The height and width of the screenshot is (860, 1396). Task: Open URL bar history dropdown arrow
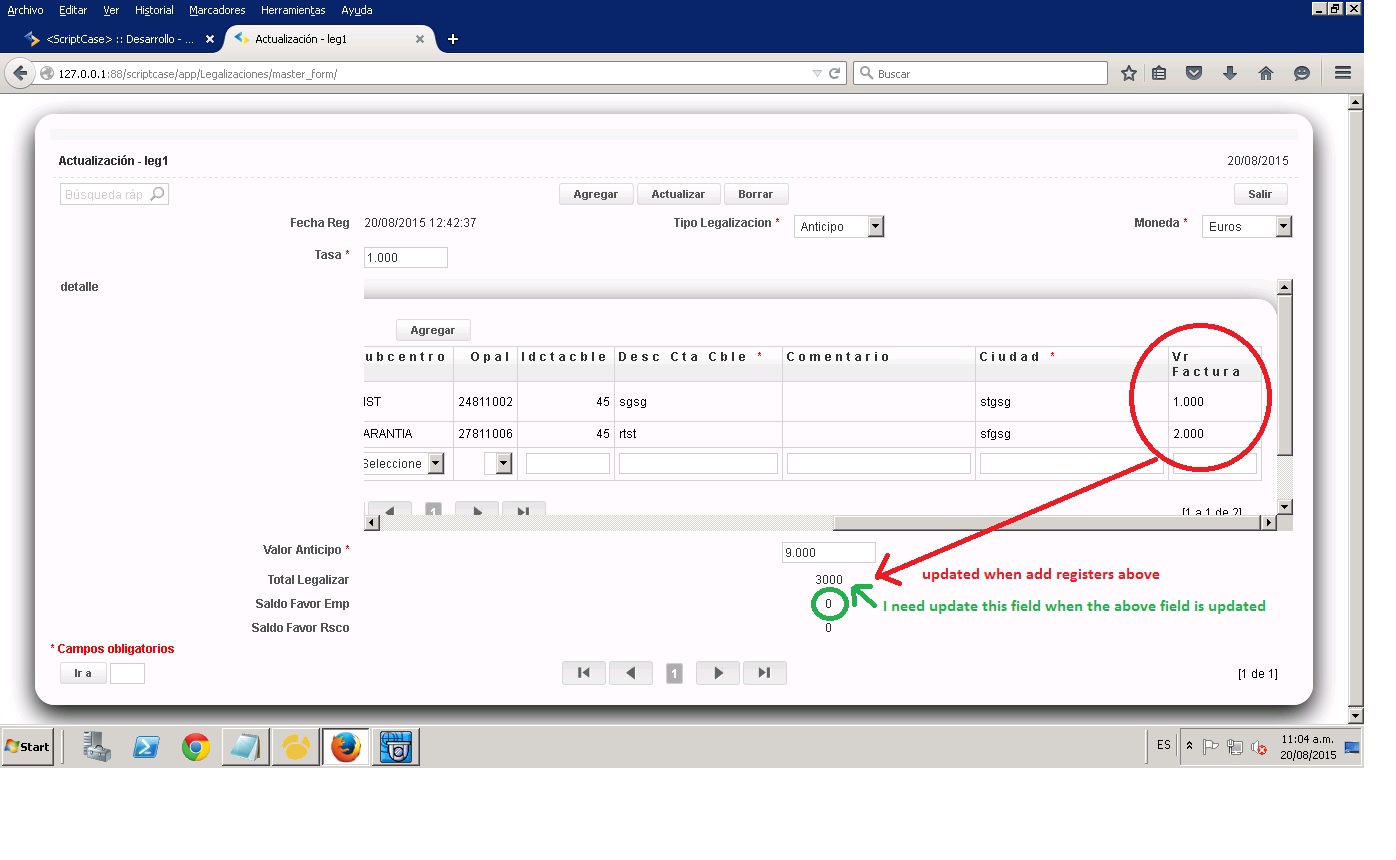pos(817,73)
